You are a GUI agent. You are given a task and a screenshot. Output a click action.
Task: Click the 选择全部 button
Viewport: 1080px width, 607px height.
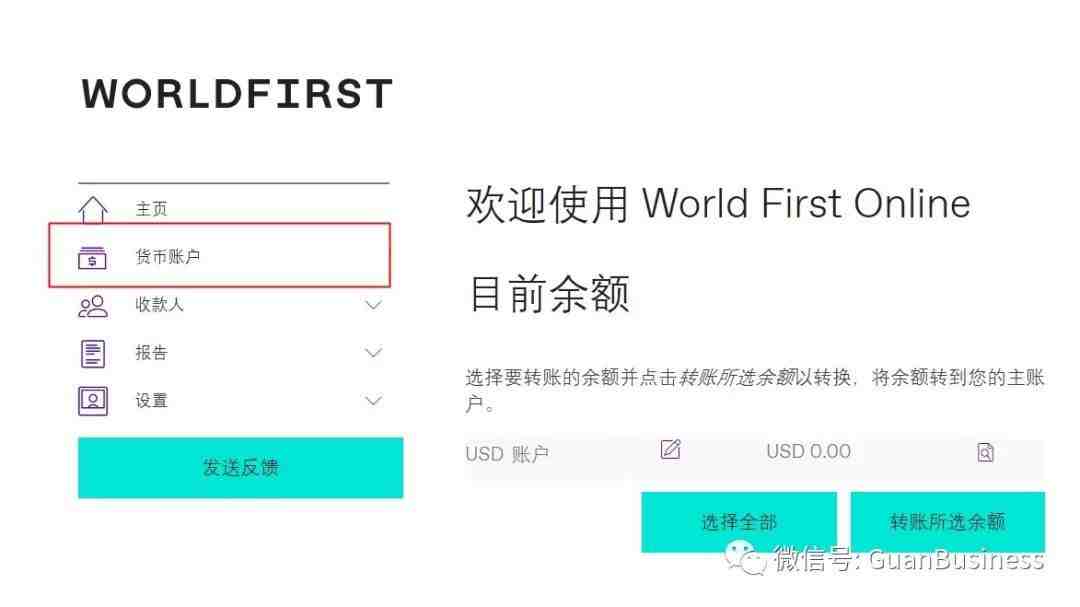pyautogui.click(x=739, y=522)
